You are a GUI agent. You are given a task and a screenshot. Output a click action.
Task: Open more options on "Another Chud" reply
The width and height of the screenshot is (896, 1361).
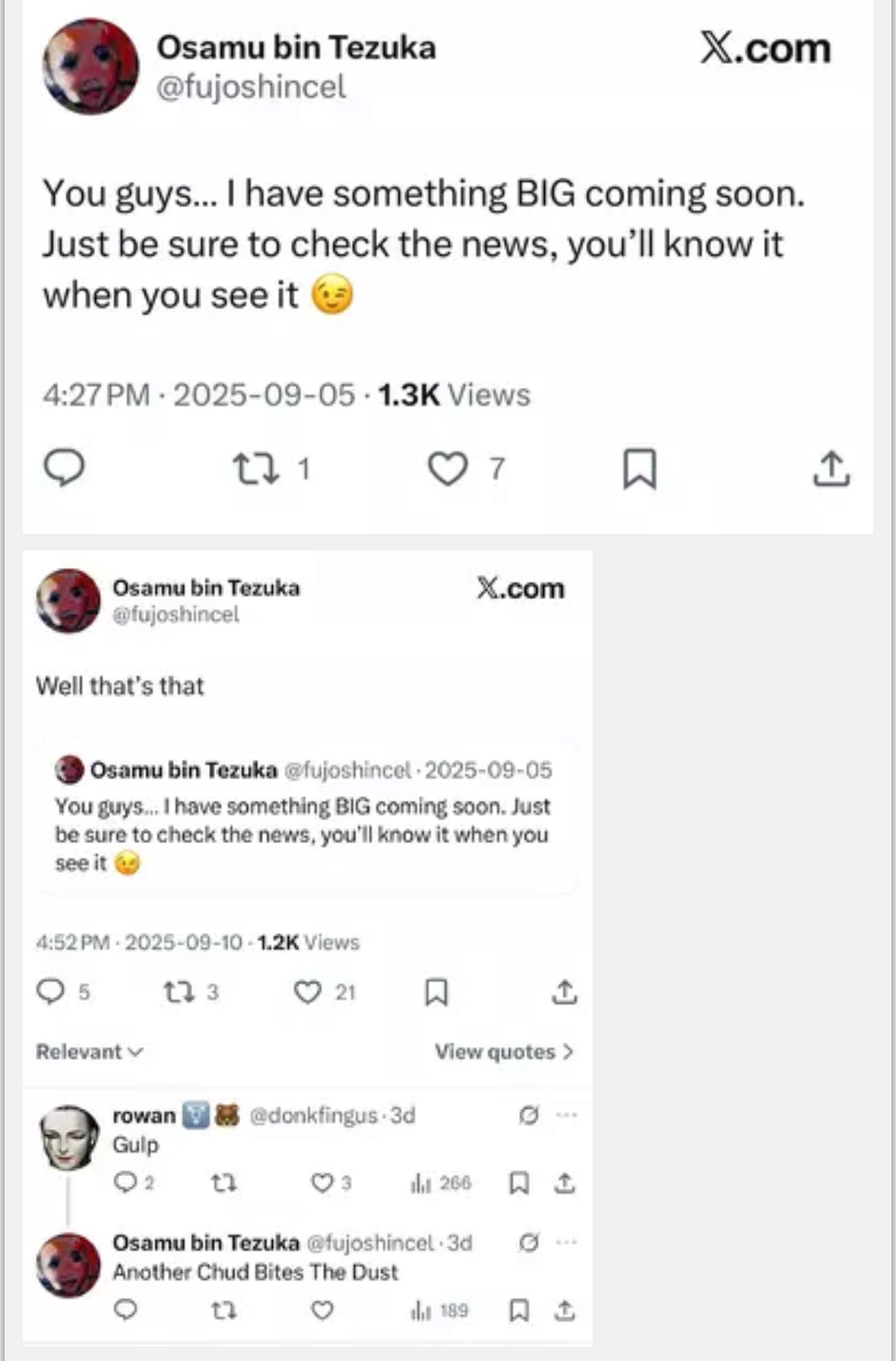[566, 1242]
